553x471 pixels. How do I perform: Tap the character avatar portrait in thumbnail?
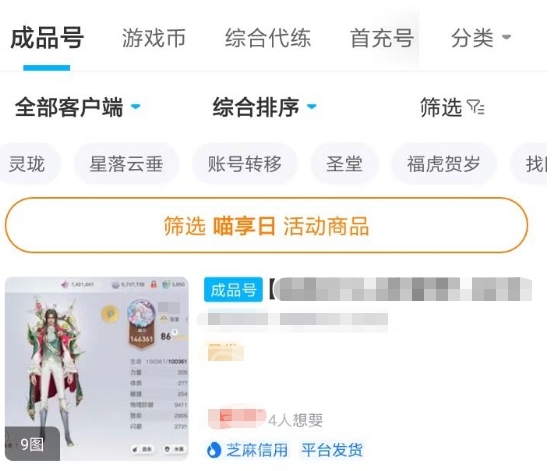click(141, 313)
